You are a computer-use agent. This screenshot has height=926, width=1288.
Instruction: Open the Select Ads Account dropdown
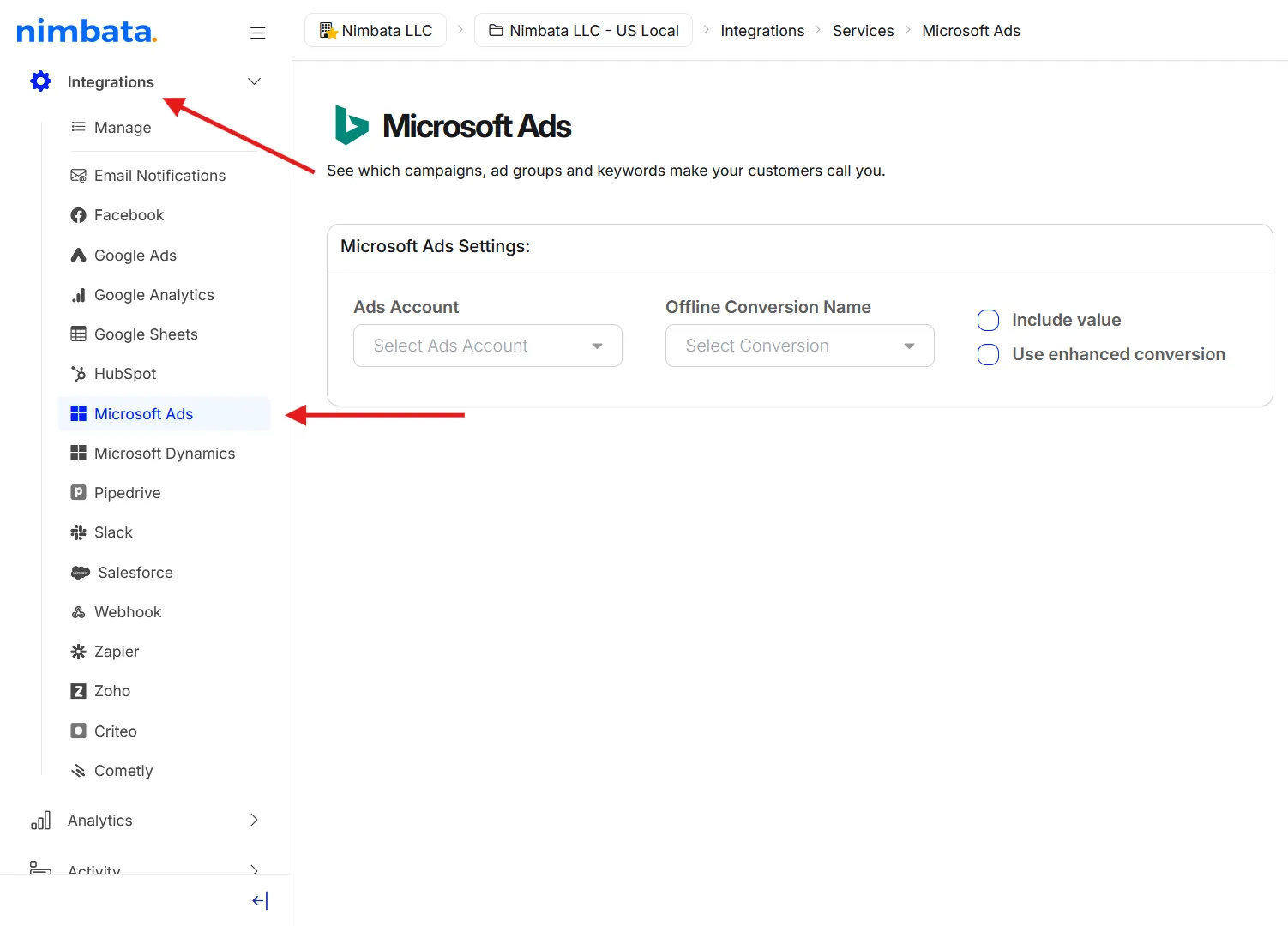(x=488, y=346)
